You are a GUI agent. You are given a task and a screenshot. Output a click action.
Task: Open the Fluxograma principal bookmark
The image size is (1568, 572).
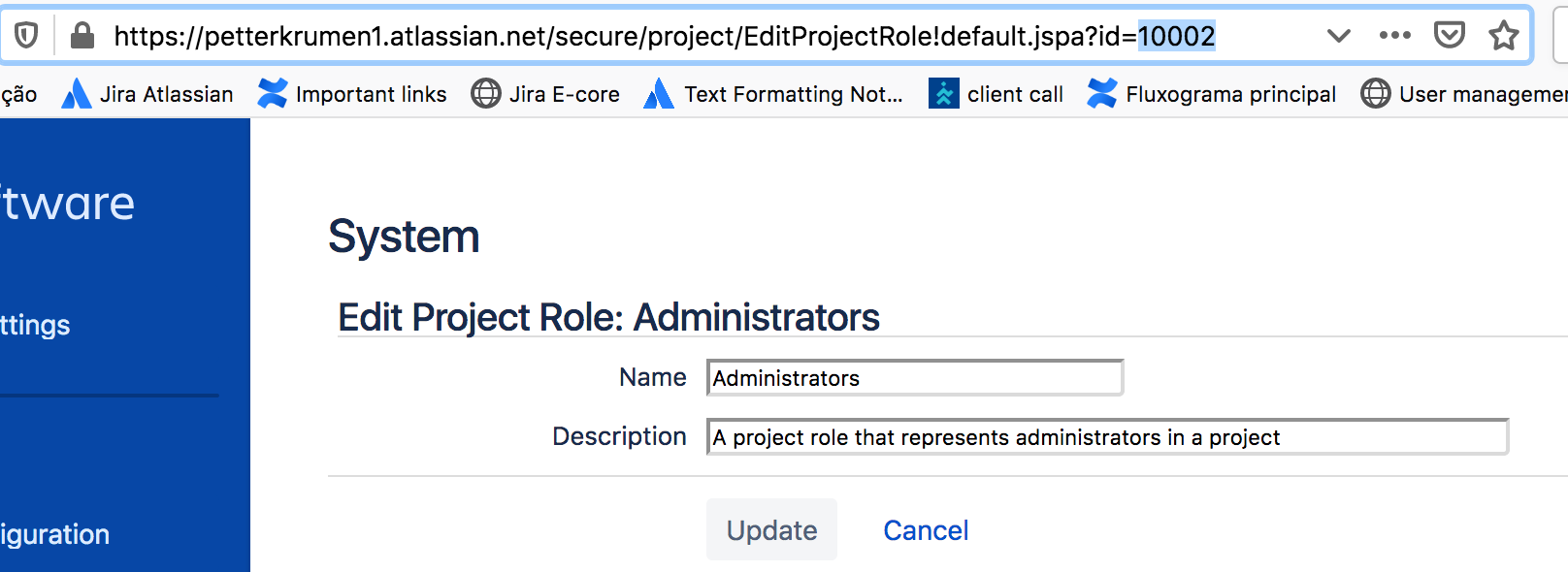pos(1212,94)
